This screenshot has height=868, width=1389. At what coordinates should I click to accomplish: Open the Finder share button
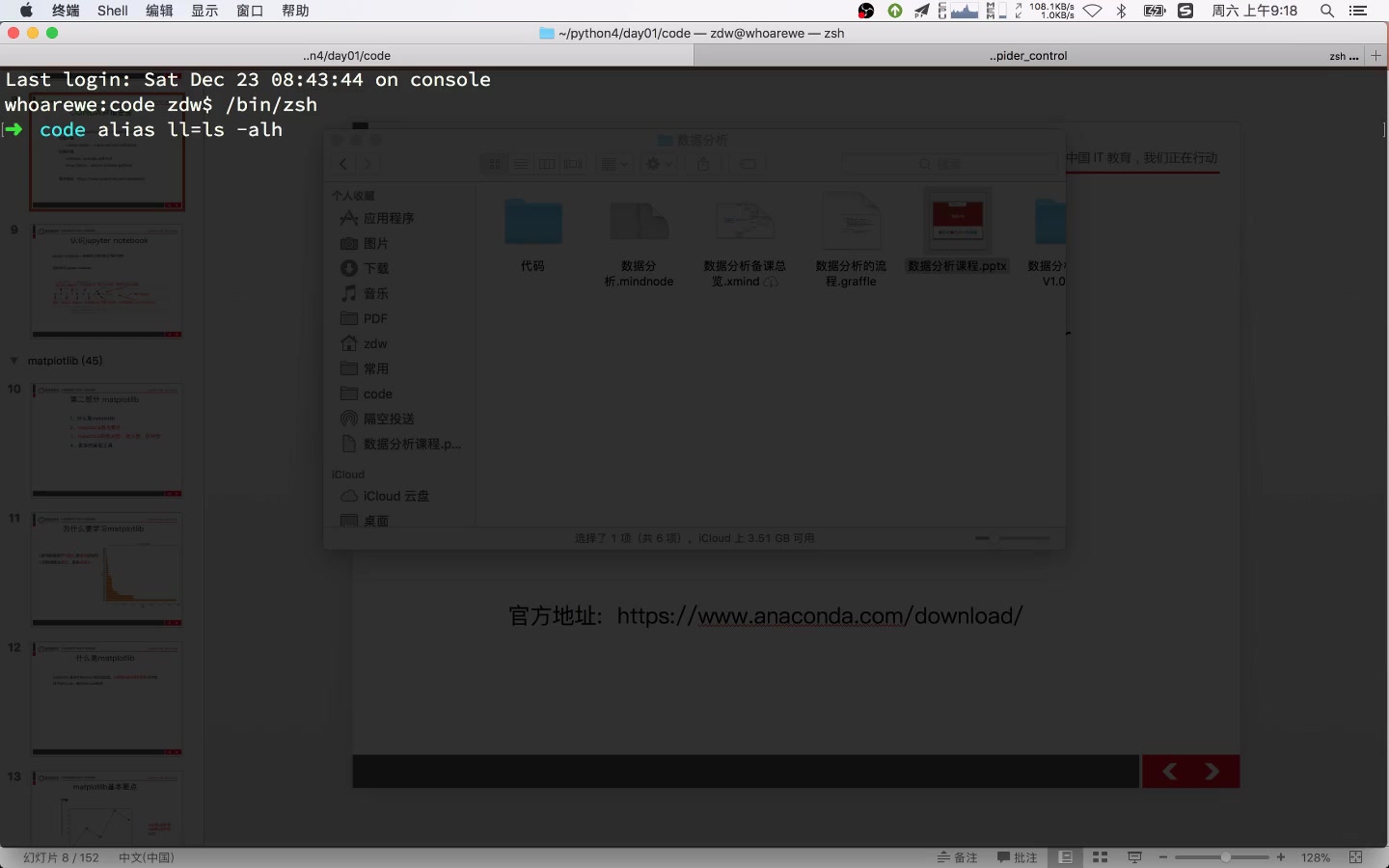pyautogui.click(x=703, y=164)
